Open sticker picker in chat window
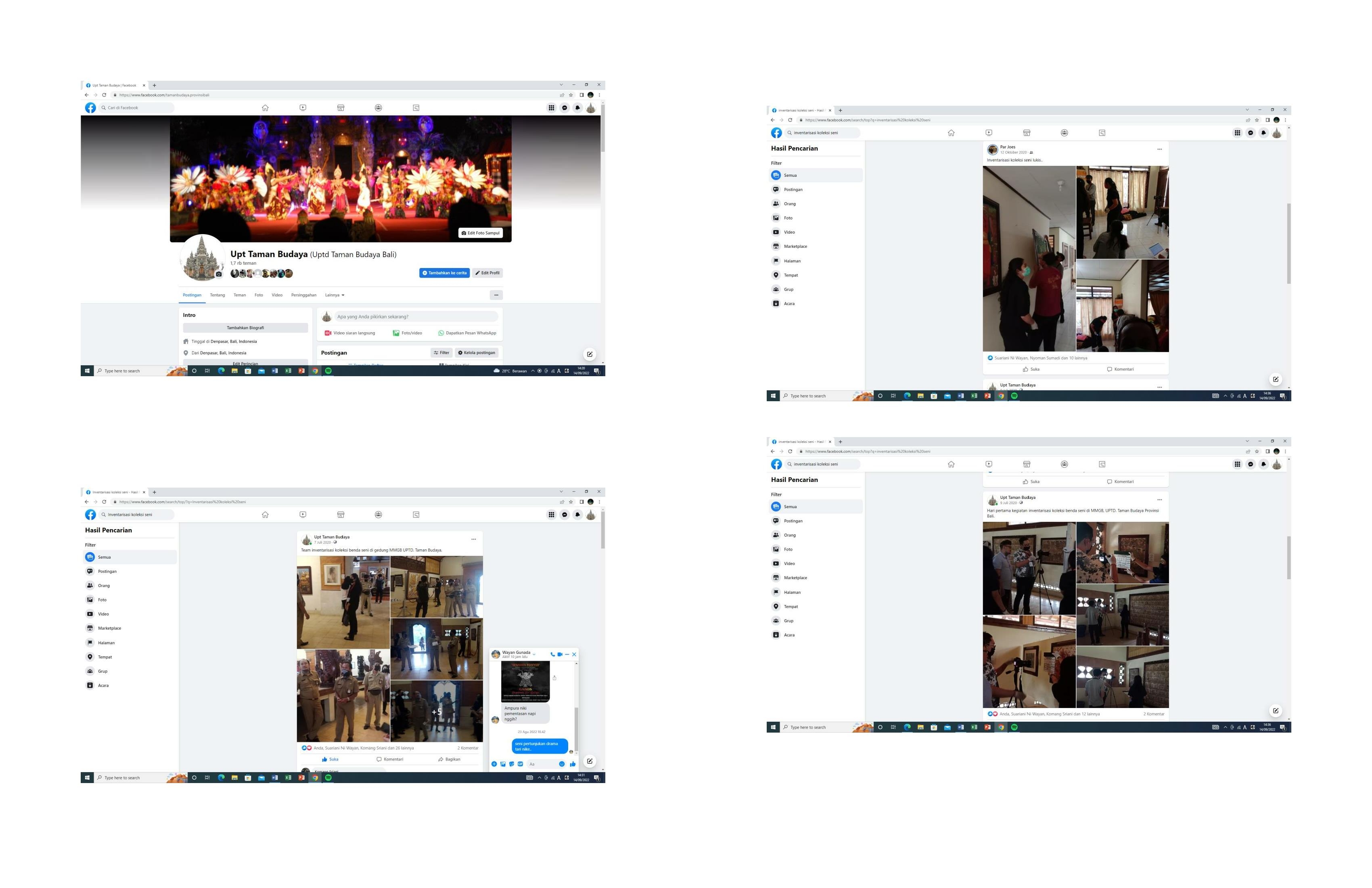The height and width of the screenshot is (888, 1372). (511, 764)
